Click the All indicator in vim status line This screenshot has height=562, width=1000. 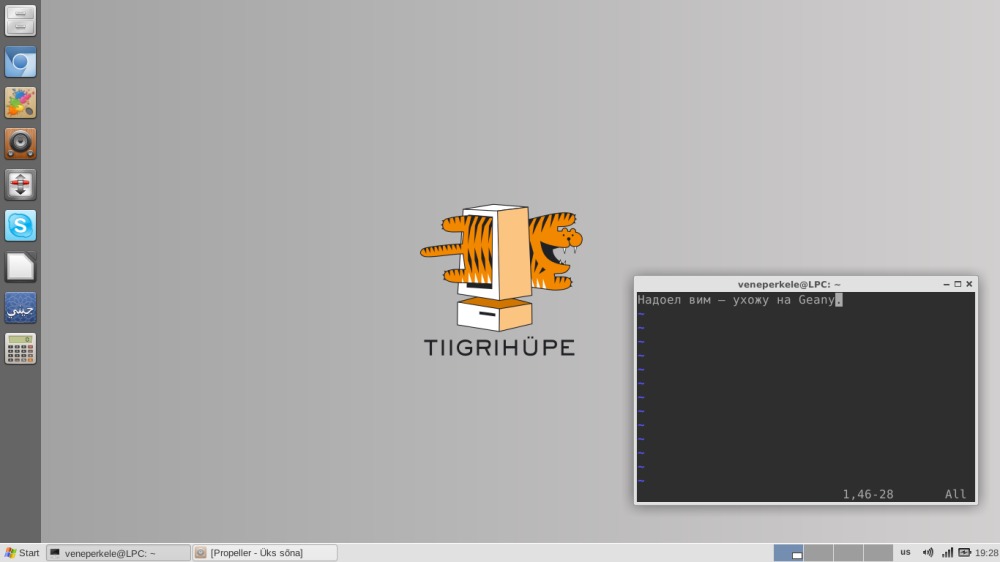click(955, 494)
